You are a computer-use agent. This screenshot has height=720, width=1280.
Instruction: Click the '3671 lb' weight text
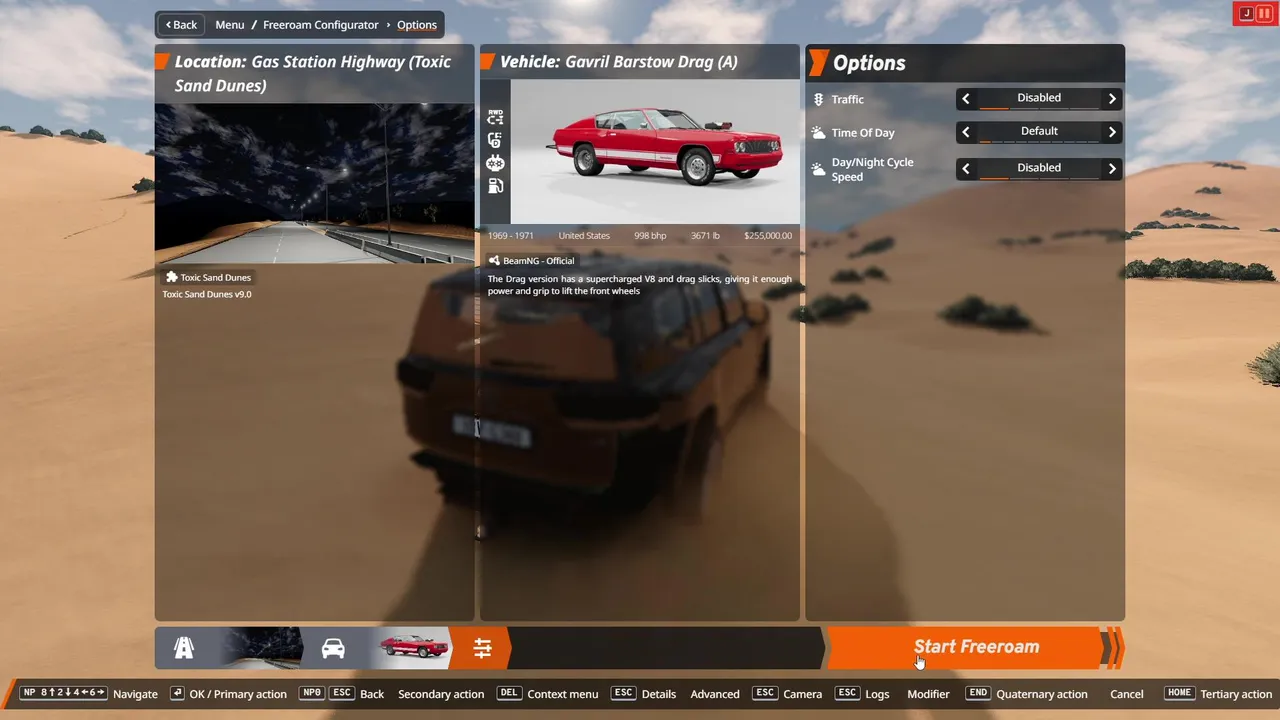tap(706, 236)
